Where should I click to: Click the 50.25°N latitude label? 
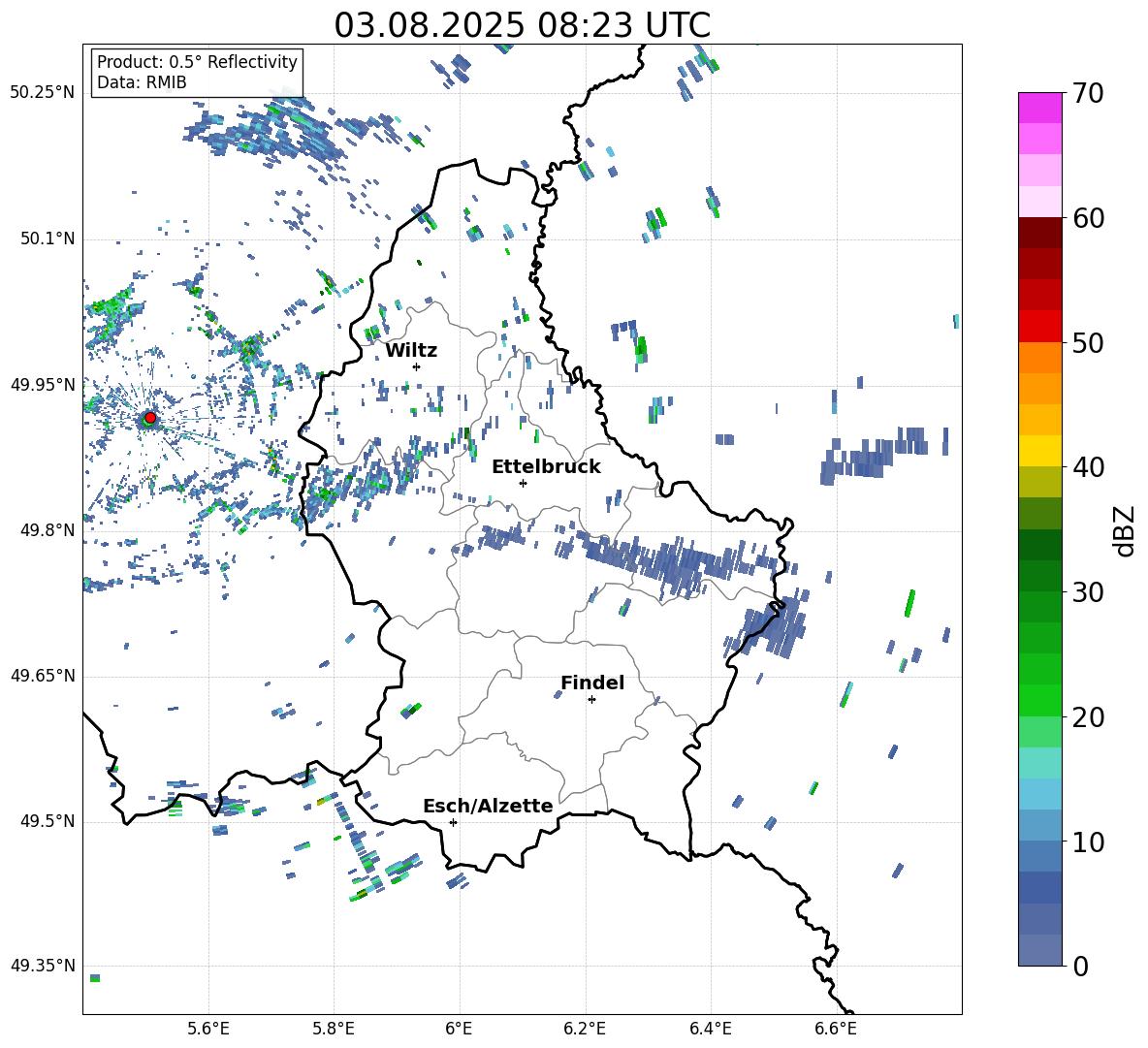(43, 93)
